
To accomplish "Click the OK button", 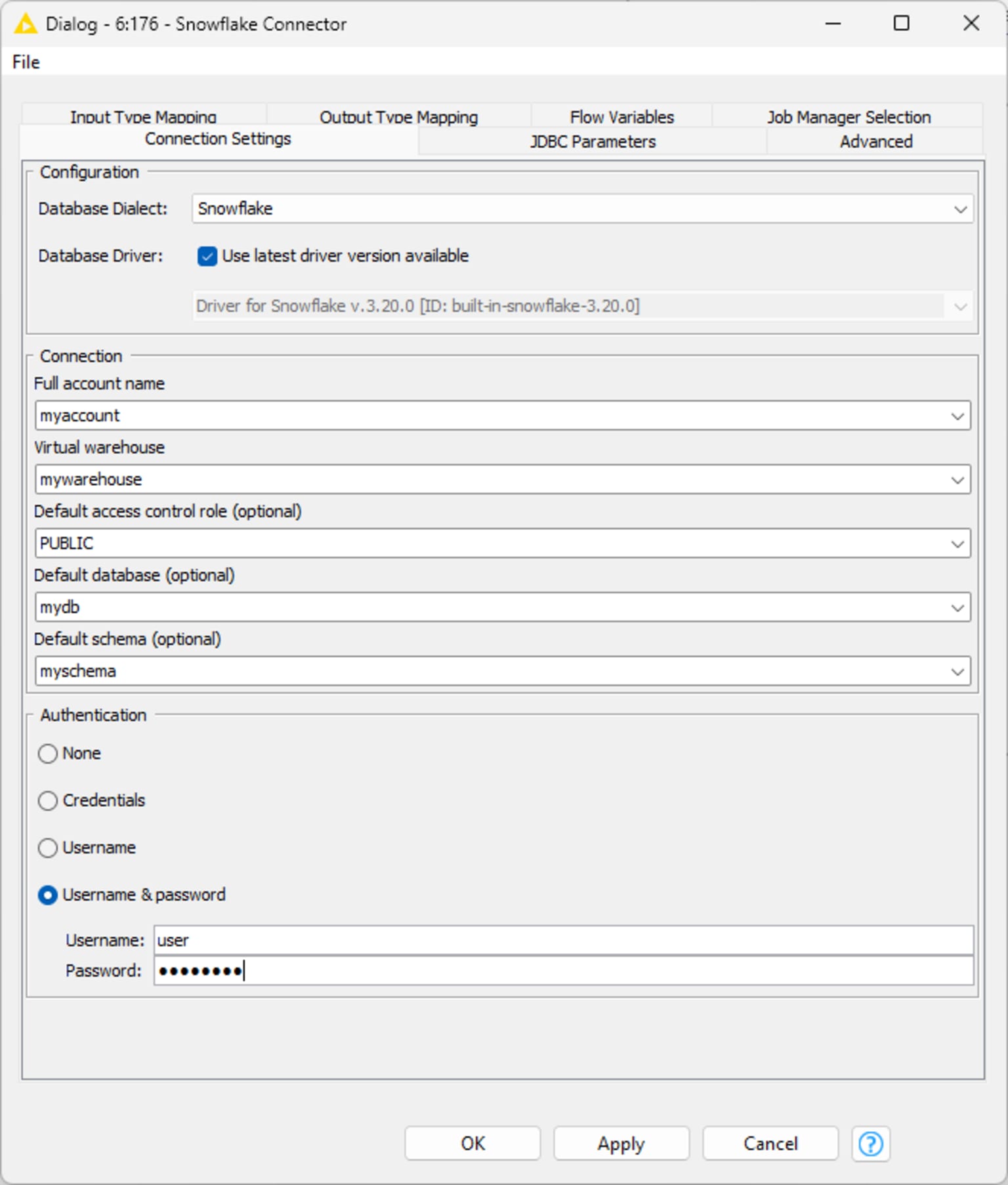I will pos(472,1144).
